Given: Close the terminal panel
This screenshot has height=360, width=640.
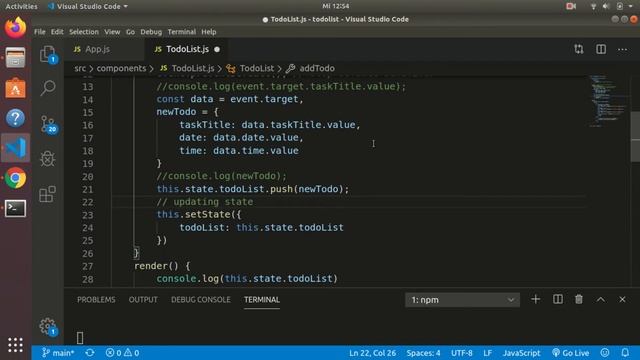Looking at the screenshot, I should [x=622, y=299].
